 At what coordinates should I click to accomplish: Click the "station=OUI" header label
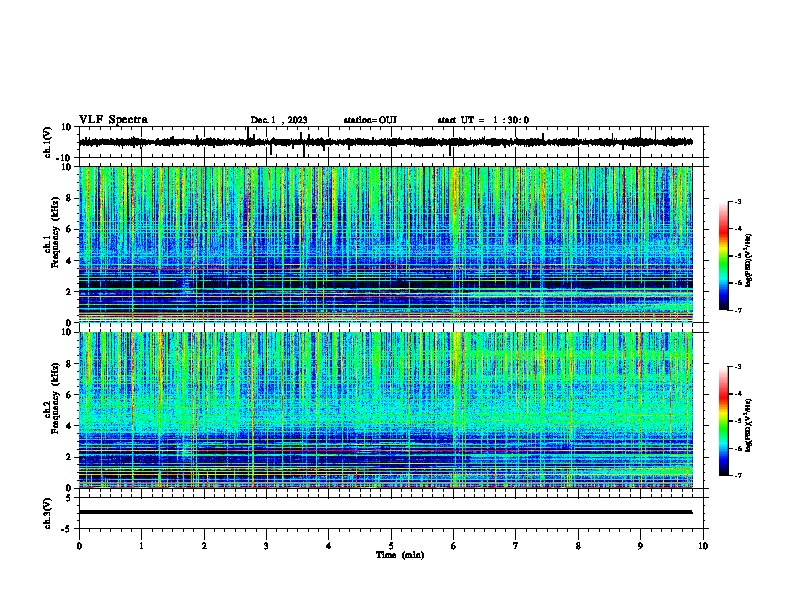pos(370,120)
